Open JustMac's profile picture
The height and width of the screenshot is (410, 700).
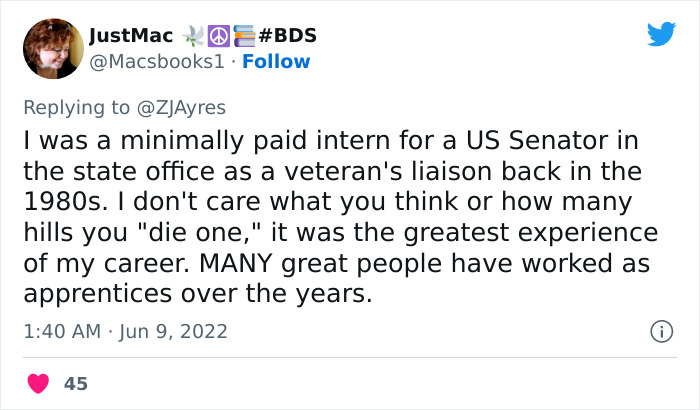click(53, 49)
